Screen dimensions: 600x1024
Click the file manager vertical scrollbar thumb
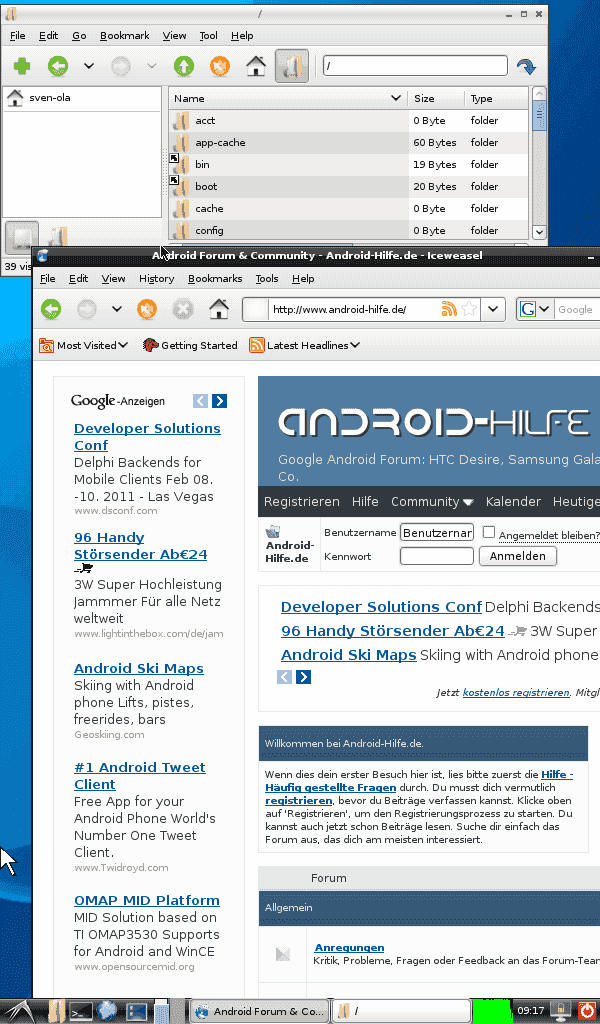(x=539, y=118)
